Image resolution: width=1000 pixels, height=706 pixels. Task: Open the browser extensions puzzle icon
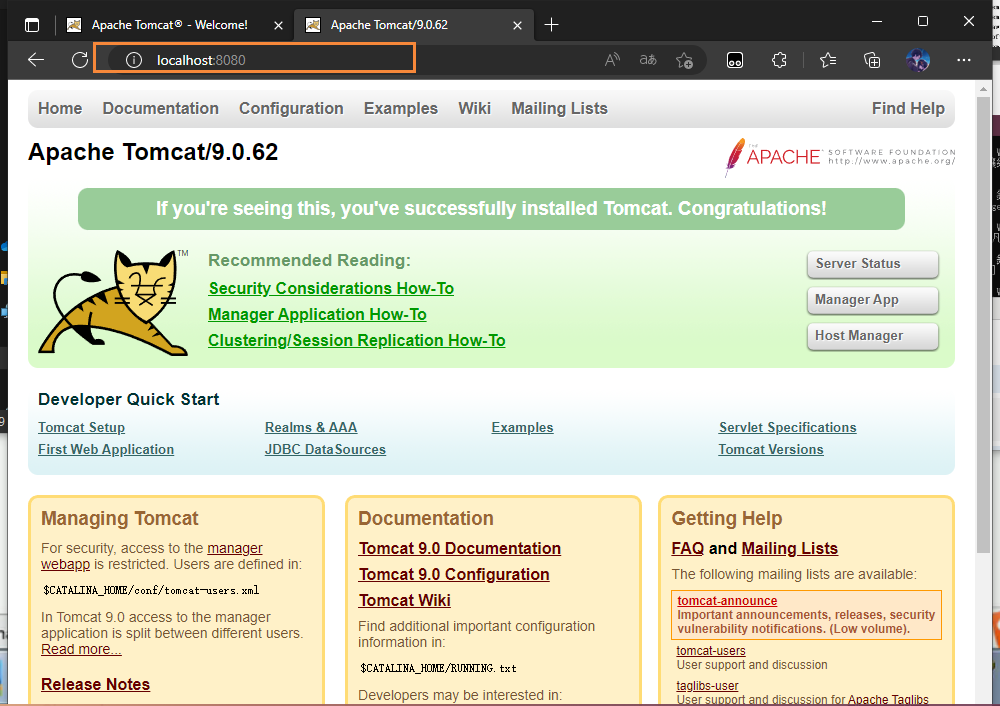(x=779, y=60)
